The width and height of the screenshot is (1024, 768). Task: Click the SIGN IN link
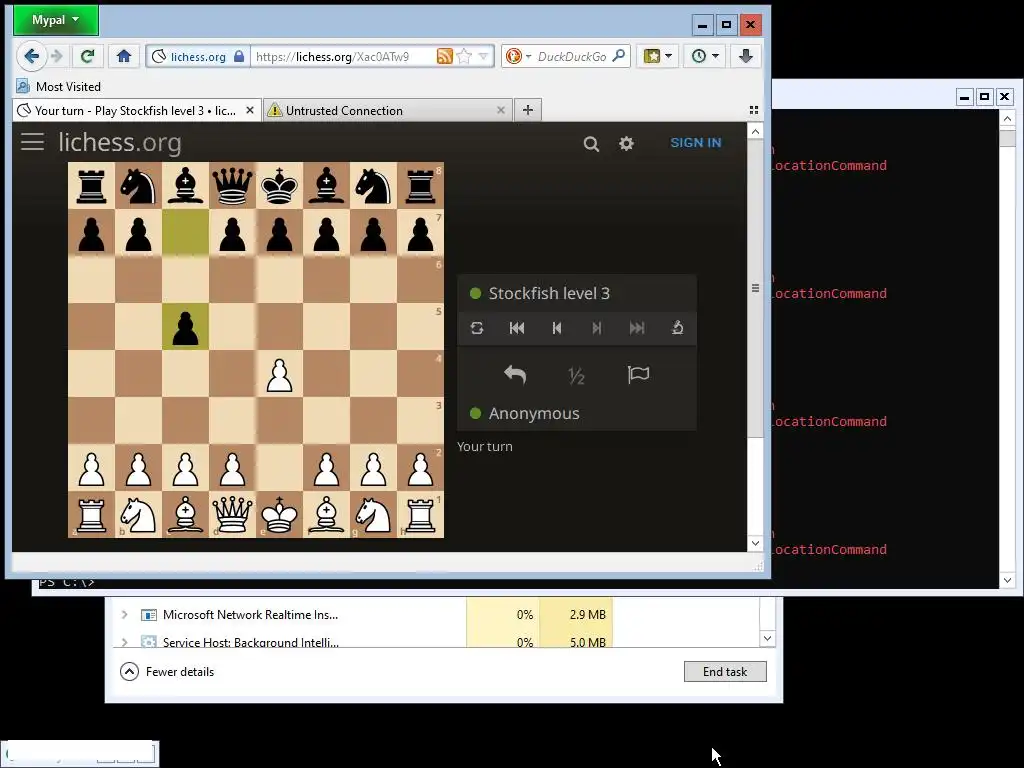coord(696,142)
